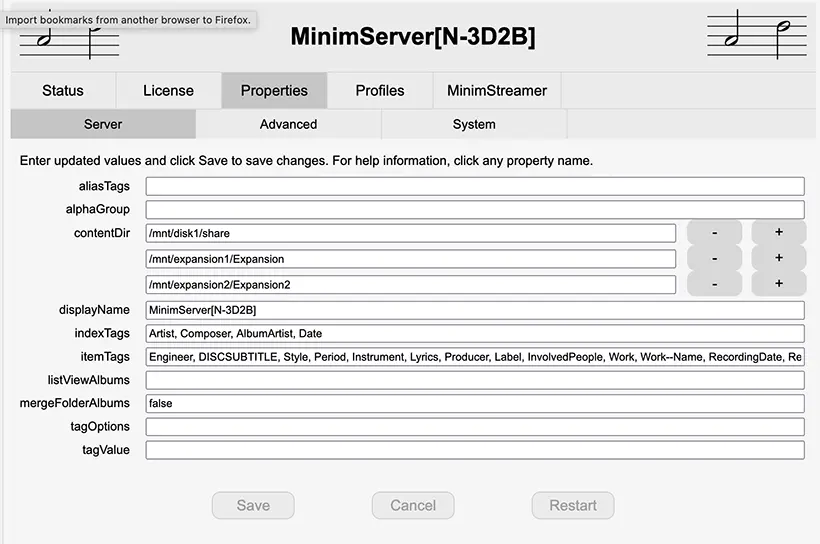Focus the alphaGroup input field

click(475, 209)
